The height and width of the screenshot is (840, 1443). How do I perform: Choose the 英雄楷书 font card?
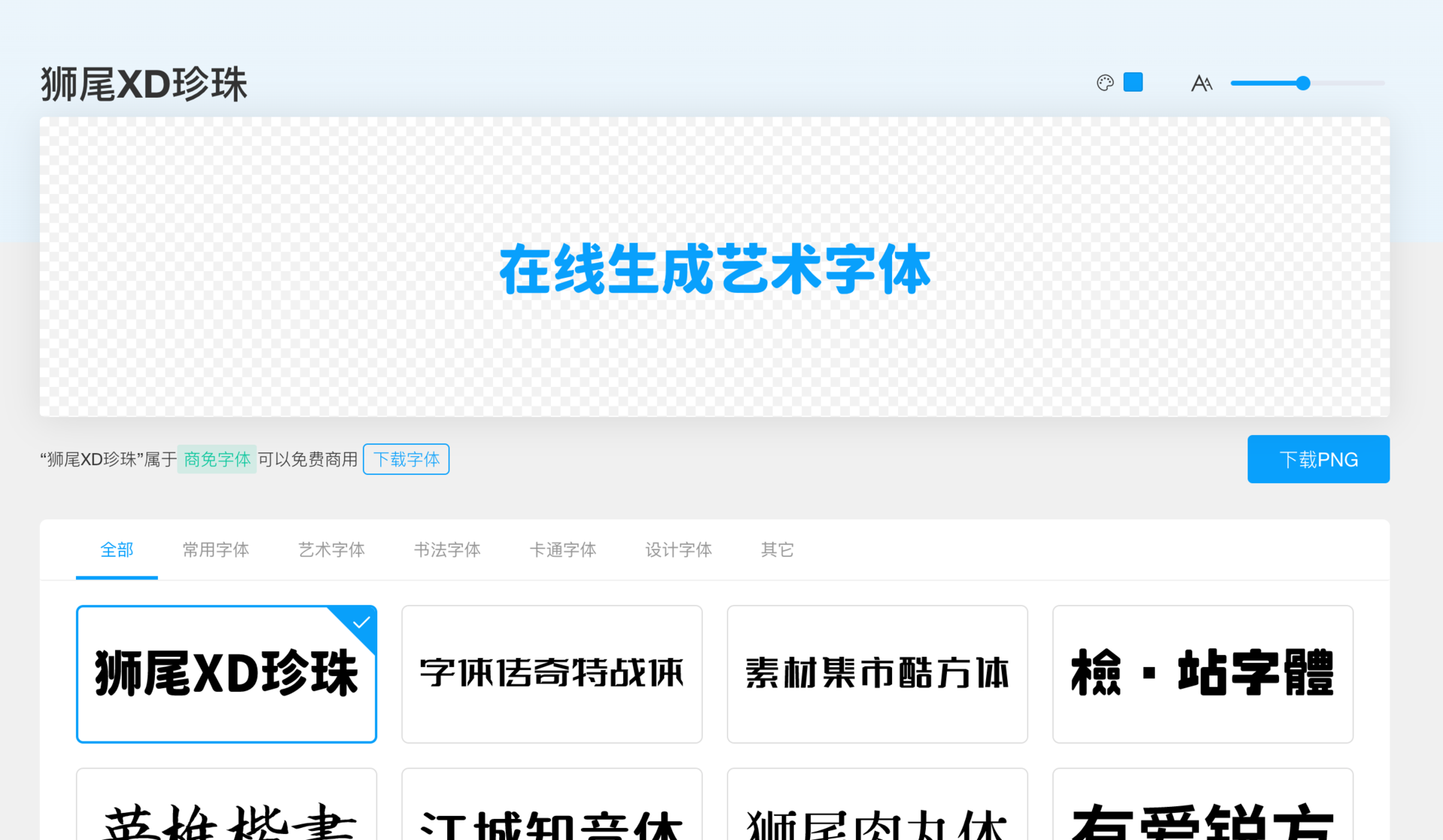(226, 804)
